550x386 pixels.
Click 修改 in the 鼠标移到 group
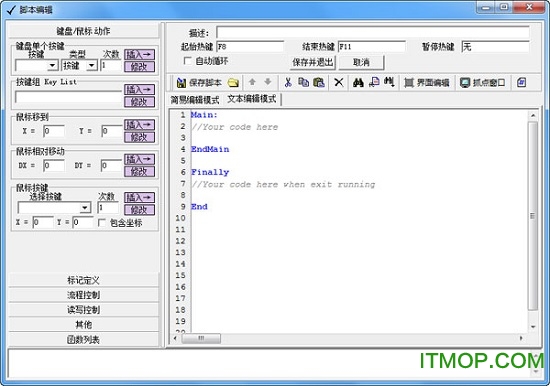click(139, 137)
